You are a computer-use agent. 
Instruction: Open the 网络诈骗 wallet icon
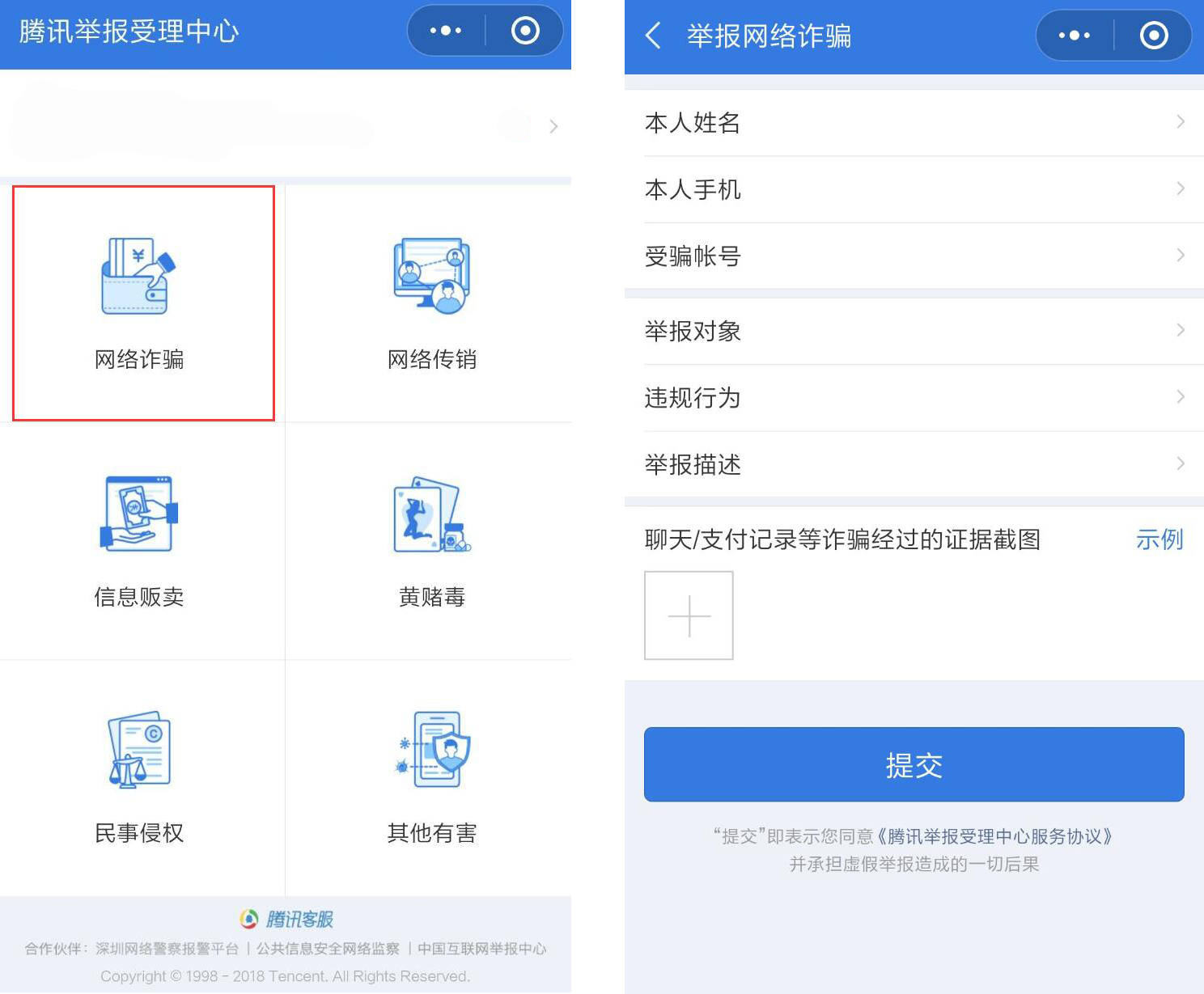(x=138, y=275)
